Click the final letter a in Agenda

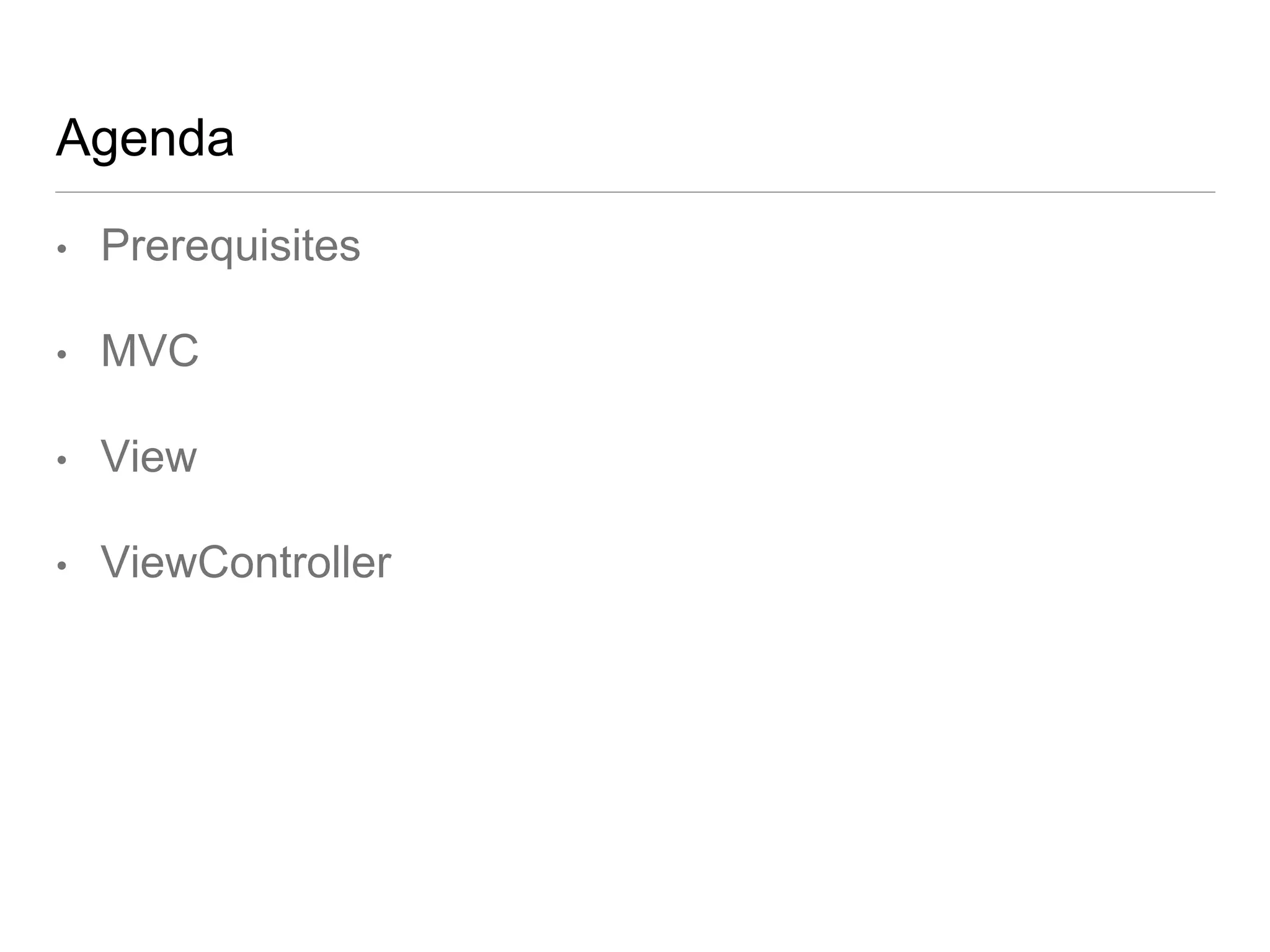tap(220, 141)
